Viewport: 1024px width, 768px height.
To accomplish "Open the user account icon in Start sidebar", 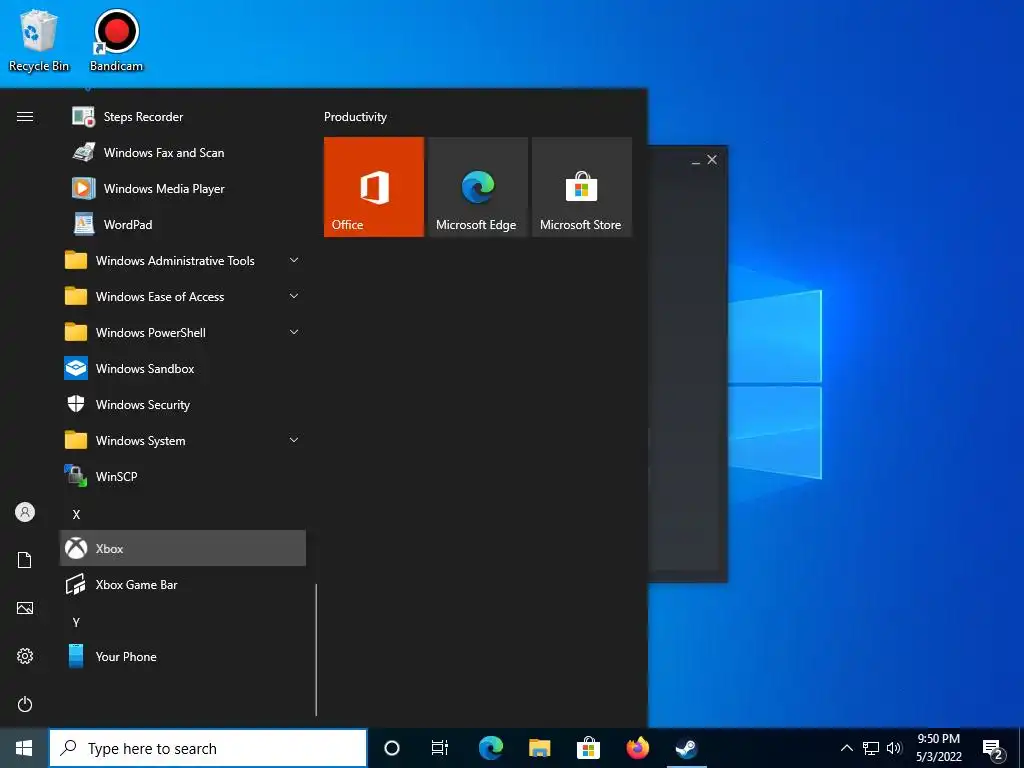I will click(x=25, y=512).
